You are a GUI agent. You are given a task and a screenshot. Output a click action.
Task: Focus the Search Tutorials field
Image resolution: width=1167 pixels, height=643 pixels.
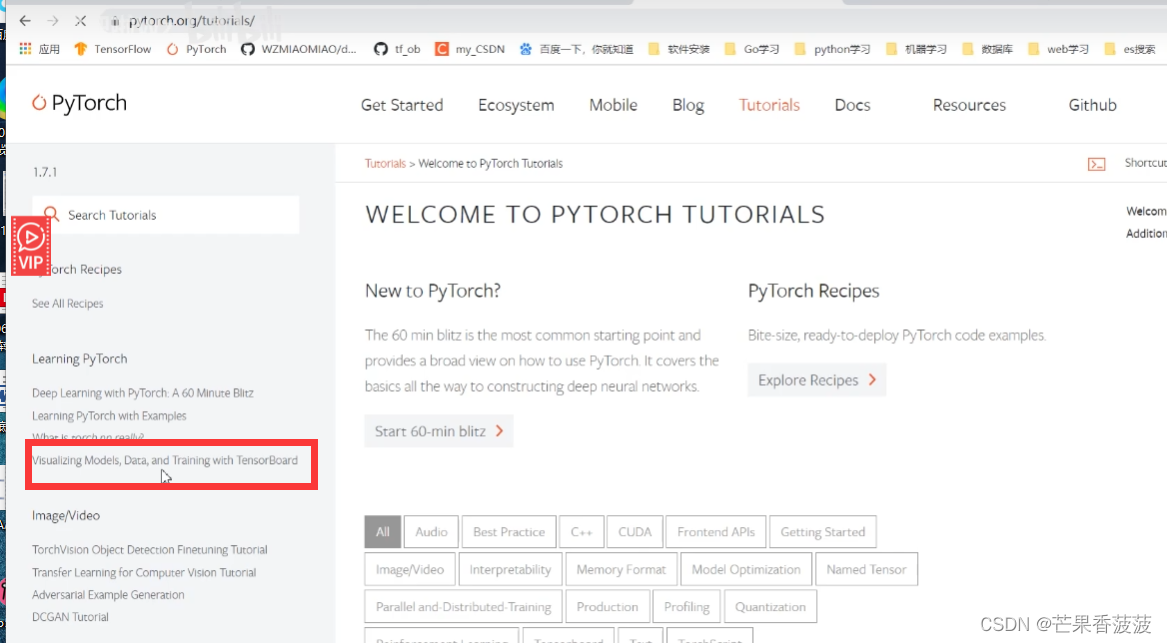click(x=166, y=215)
